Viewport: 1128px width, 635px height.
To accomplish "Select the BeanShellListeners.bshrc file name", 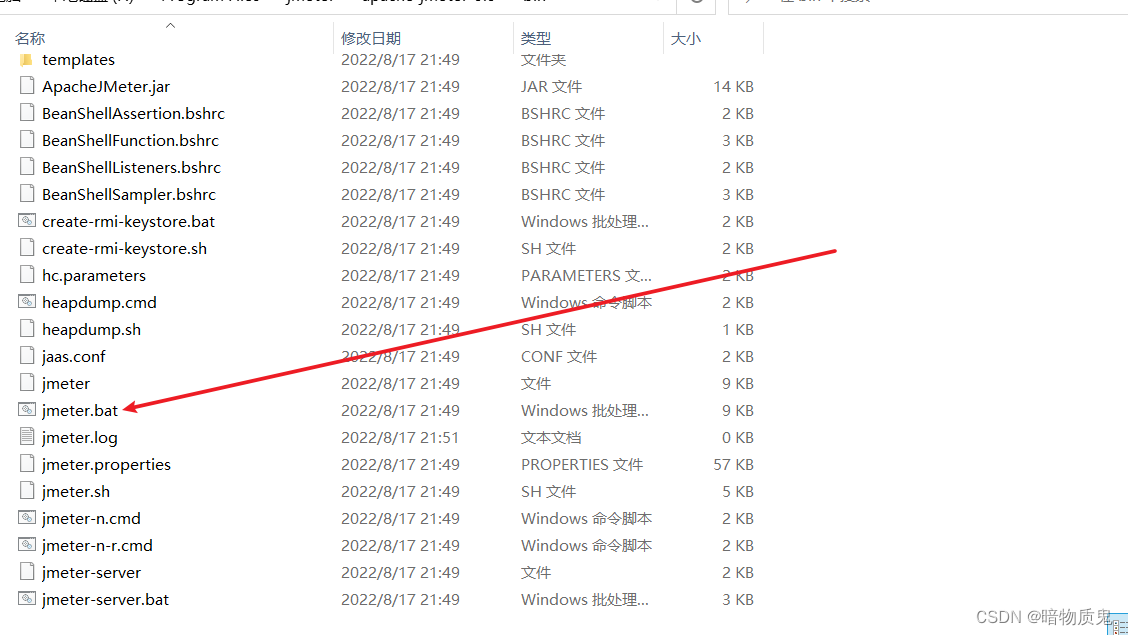I will [x=131, y=168].
